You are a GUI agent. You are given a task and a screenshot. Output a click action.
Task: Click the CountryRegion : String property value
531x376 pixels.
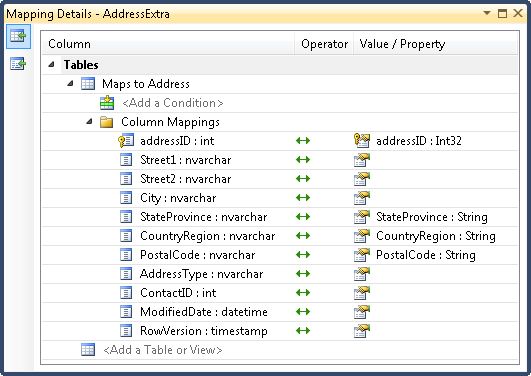[x=436, y=236]
